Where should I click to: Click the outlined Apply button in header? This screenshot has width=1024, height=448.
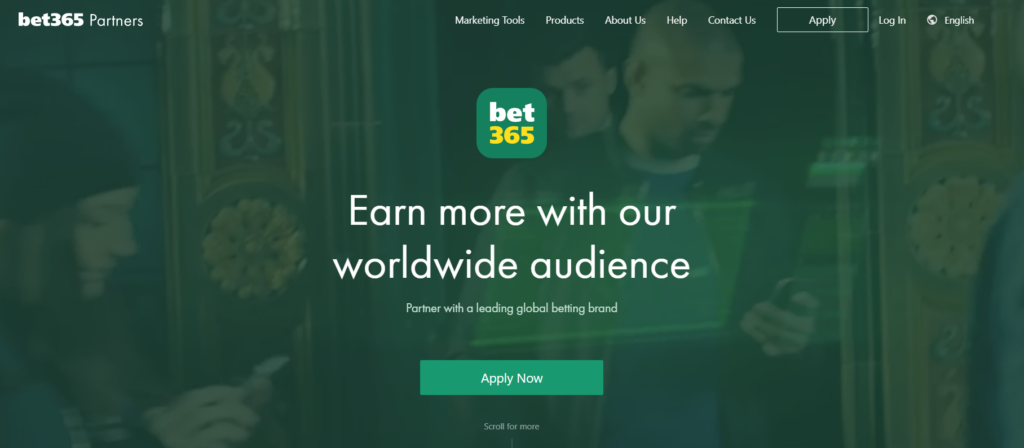click(822, 20)
